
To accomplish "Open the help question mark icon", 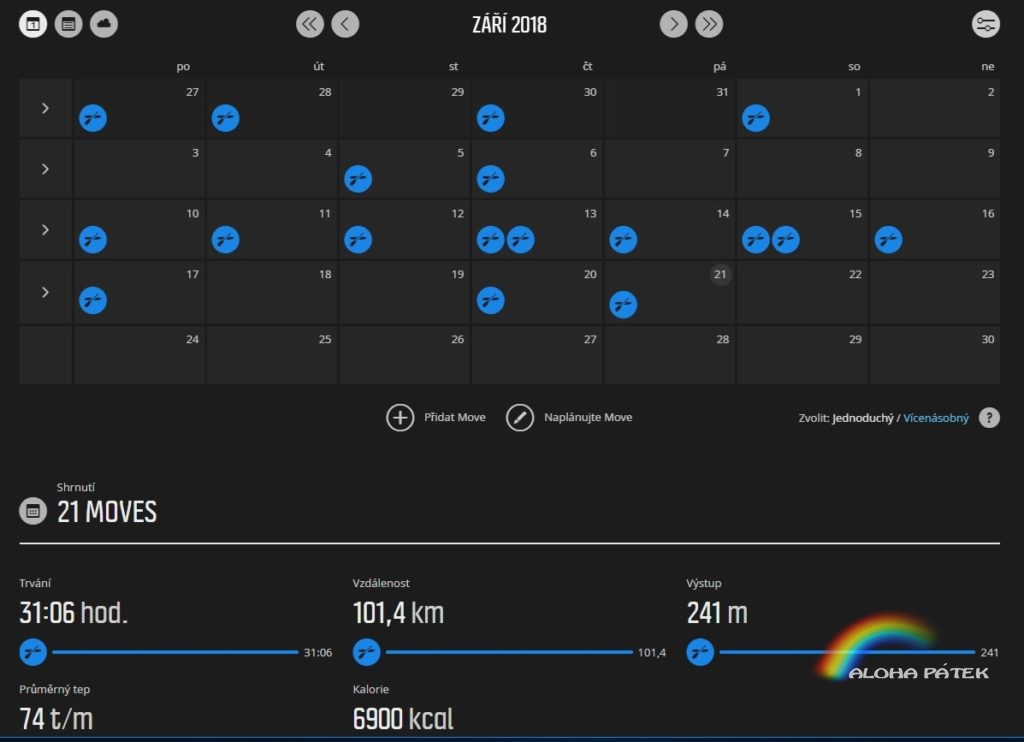I will coord(989,418).
